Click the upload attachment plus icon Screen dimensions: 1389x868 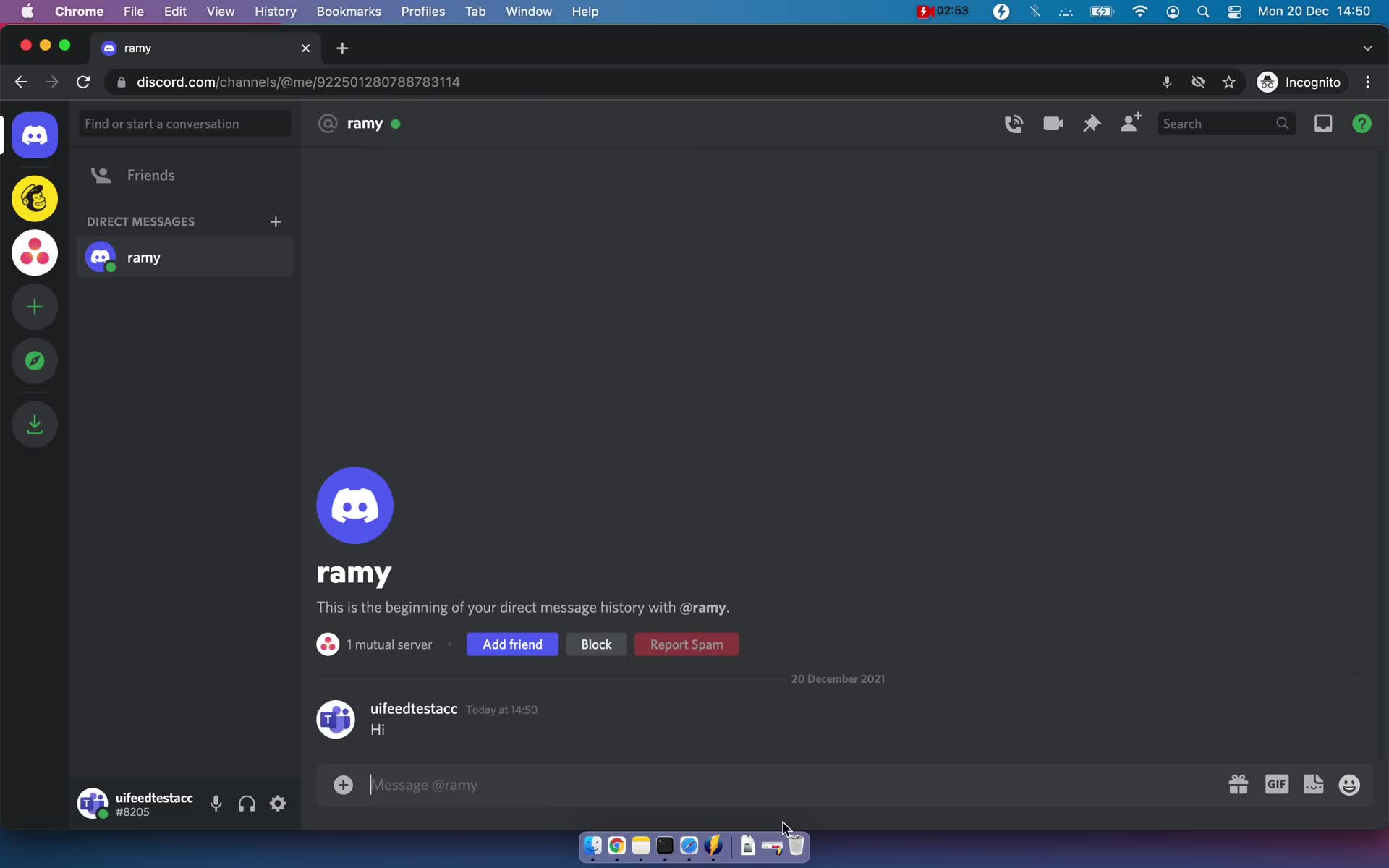coord(343,785)
